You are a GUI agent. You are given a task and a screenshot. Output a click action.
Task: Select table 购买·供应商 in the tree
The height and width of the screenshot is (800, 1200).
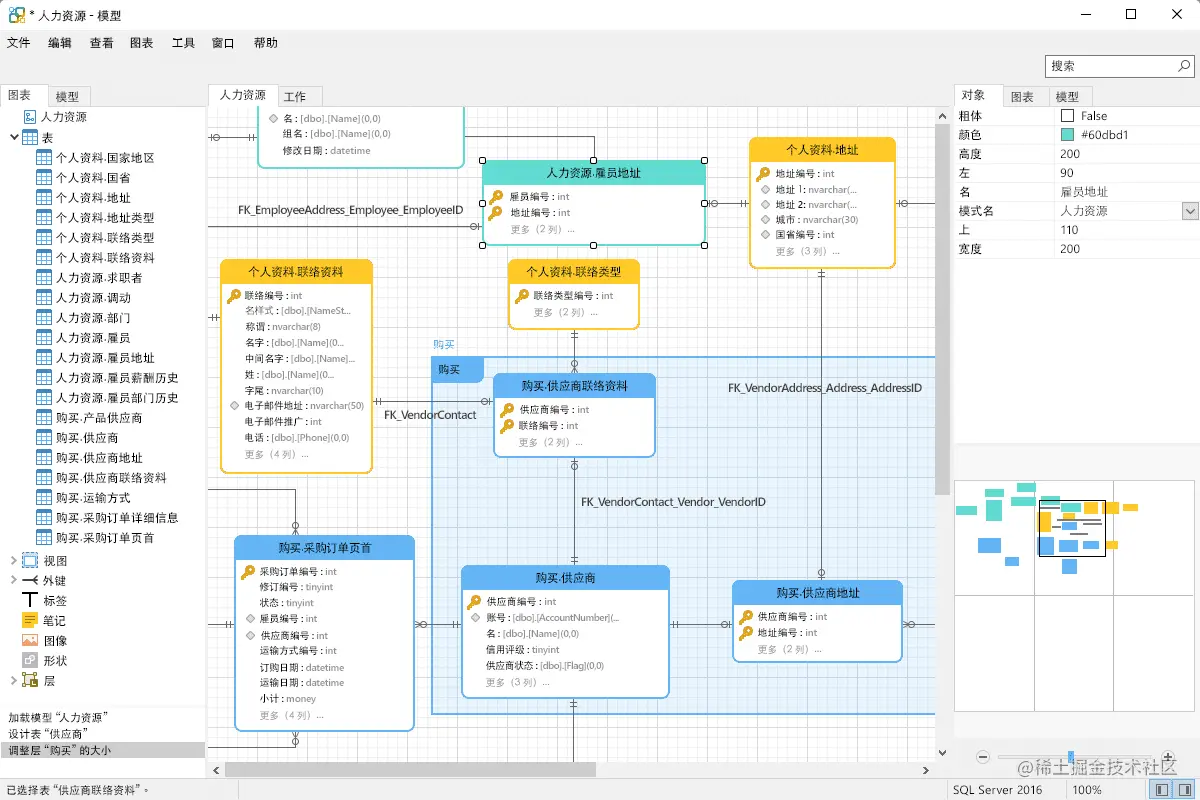(83, 437)
